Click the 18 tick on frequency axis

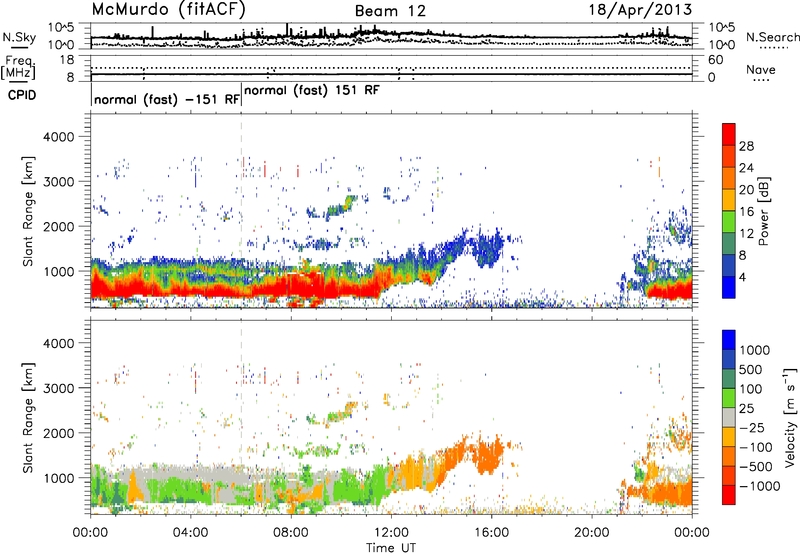(67, 60)
